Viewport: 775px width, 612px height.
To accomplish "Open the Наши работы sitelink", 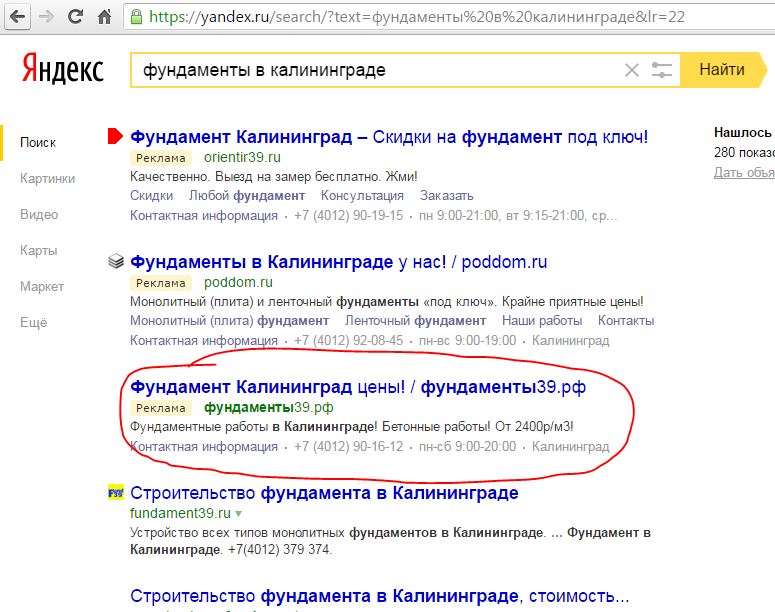I will pos(542,321).
